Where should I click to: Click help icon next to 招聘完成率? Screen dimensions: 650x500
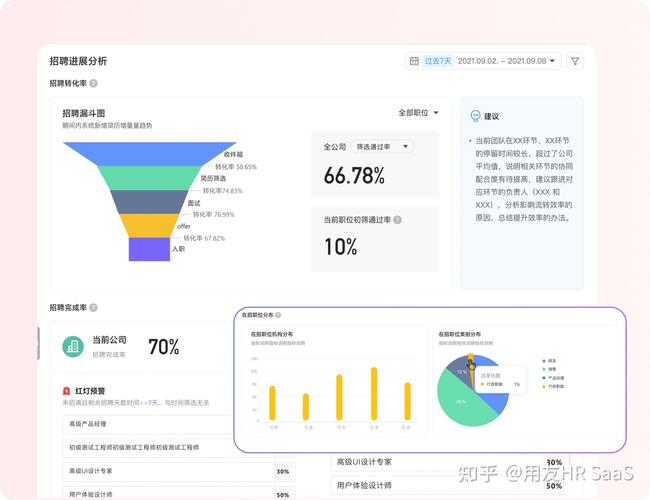click(94, 307)
